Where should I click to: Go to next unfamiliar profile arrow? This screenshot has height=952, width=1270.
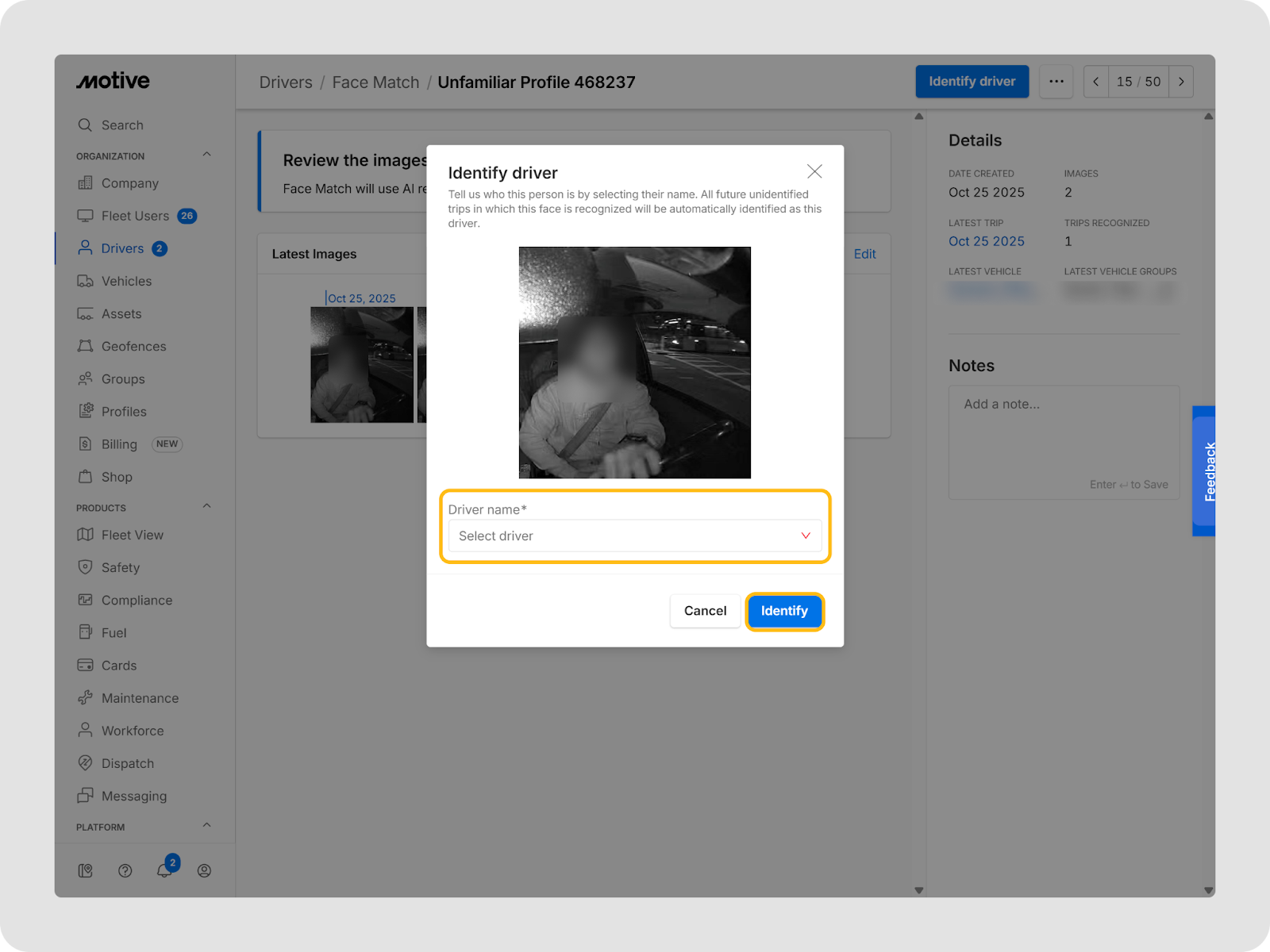pos(1181,82)
